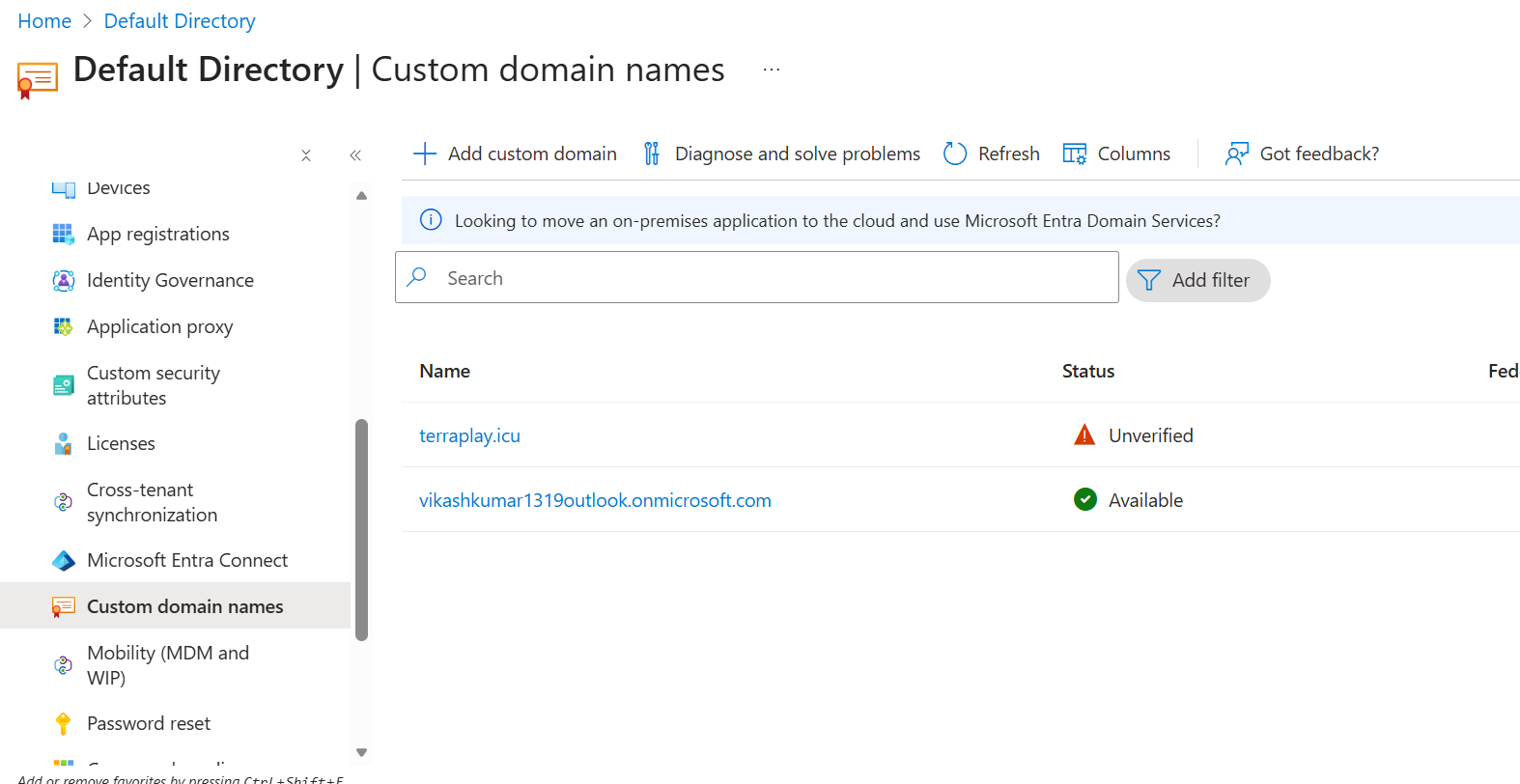Click the circular refresh icon
The width and height of the screenshot is (1520, 784).
tap(955, 154)
